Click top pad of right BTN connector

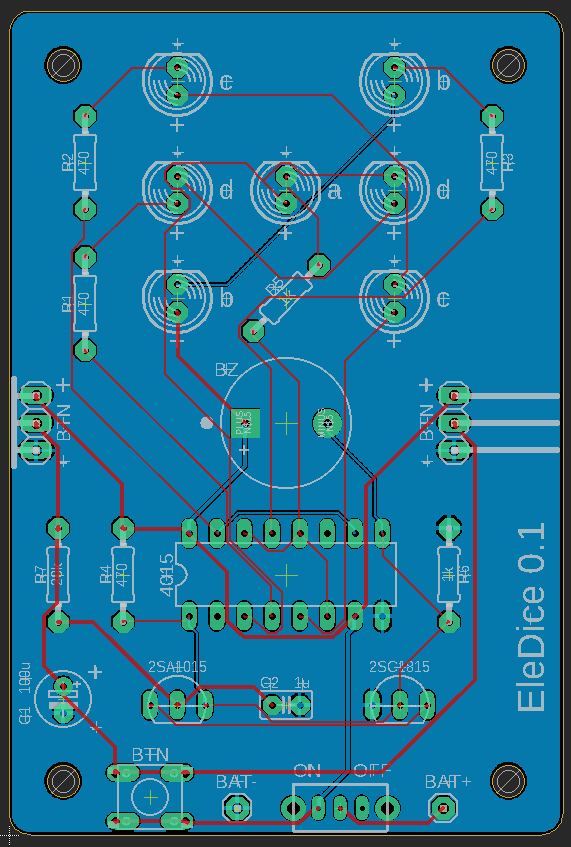click(454, 395)
